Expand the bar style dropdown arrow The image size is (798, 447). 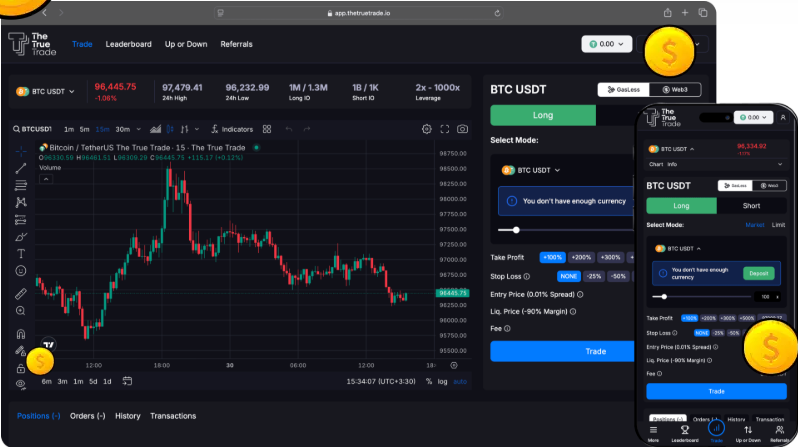pyautogui.click(x=197, y=129)
